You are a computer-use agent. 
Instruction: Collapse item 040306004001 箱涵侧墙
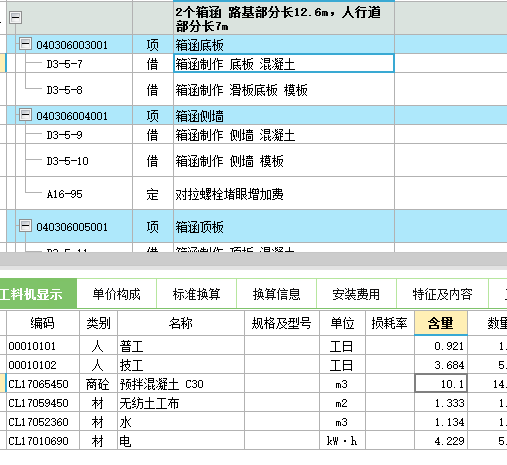click(25, 114)
